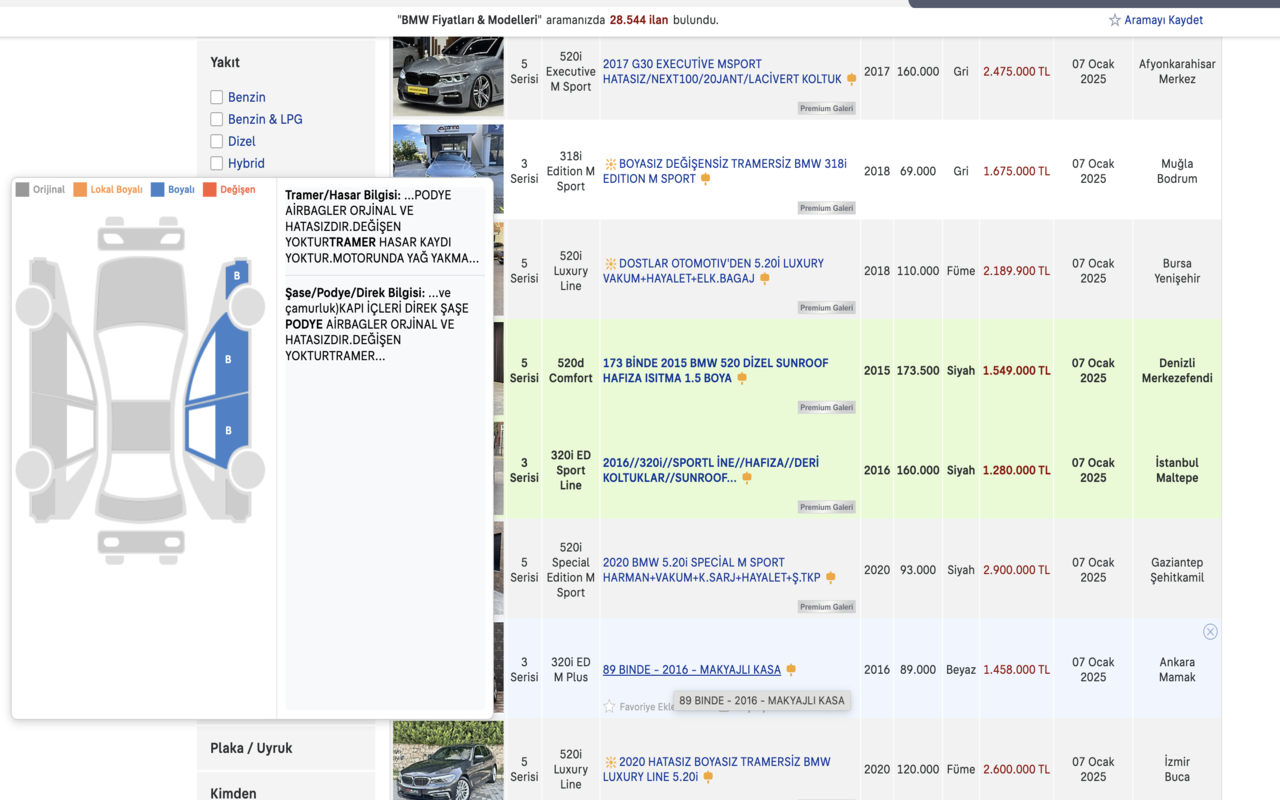This screenshot has height=800, width=1280.
Task: Click the Favoriye Ekle star icon
Action: (x=609, y=706)
